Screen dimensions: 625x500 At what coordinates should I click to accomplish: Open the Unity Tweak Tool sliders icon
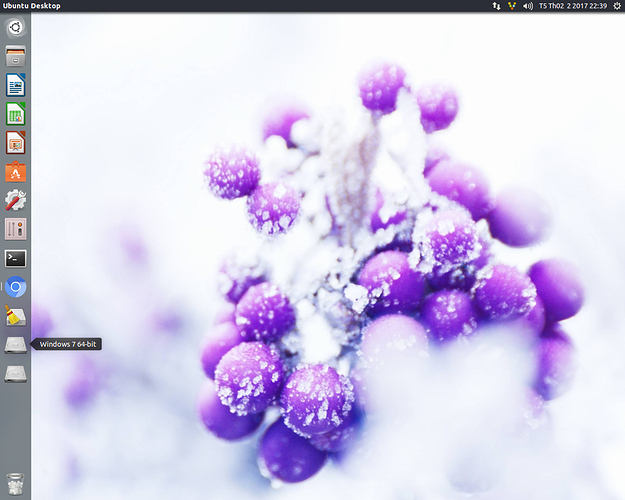[x=16, y=229]
